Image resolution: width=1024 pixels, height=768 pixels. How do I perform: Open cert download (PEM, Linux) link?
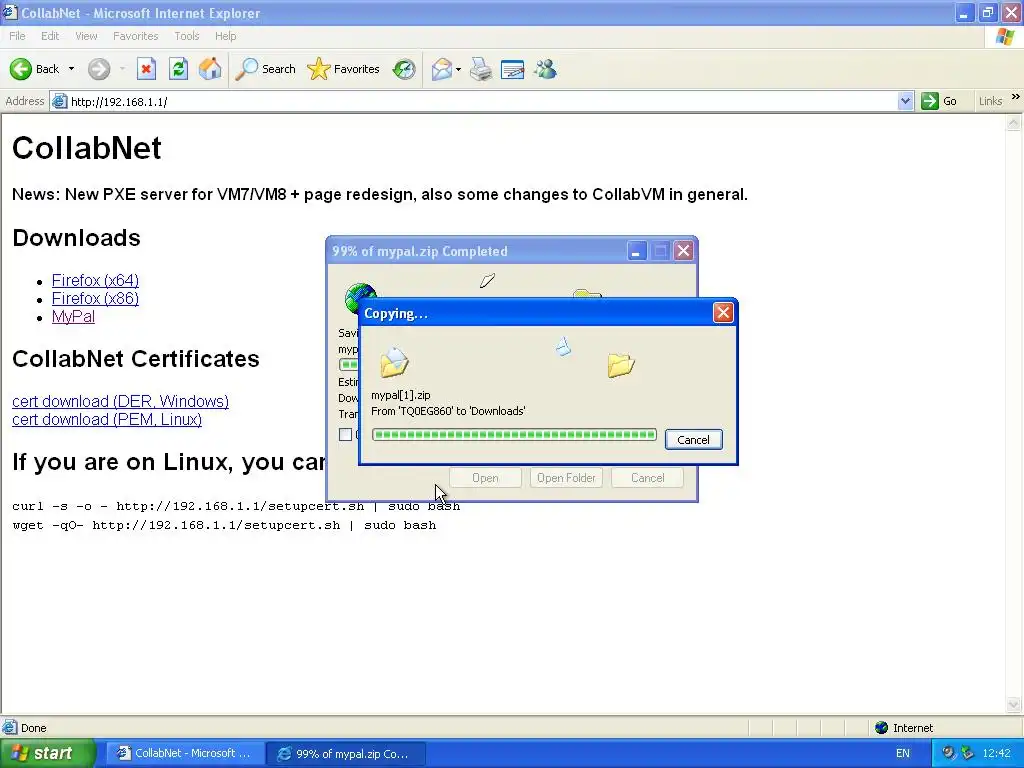[x=107, y=419]
